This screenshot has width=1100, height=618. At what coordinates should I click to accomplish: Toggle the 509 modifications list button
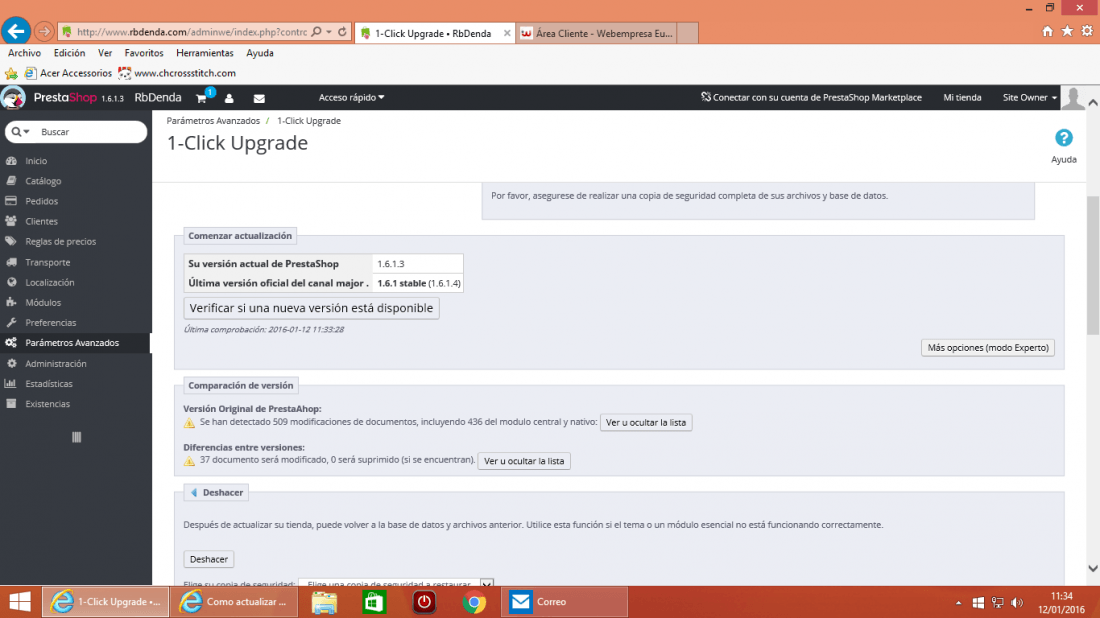click(645, 422)
